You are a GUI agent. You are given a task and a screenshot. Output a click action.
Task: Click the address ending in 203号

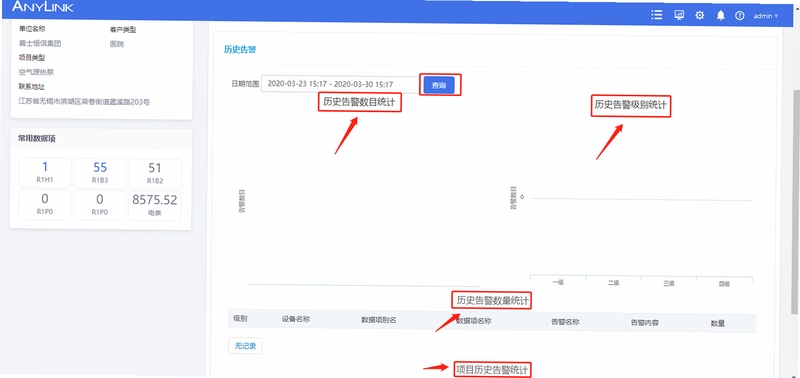point(84,102)
